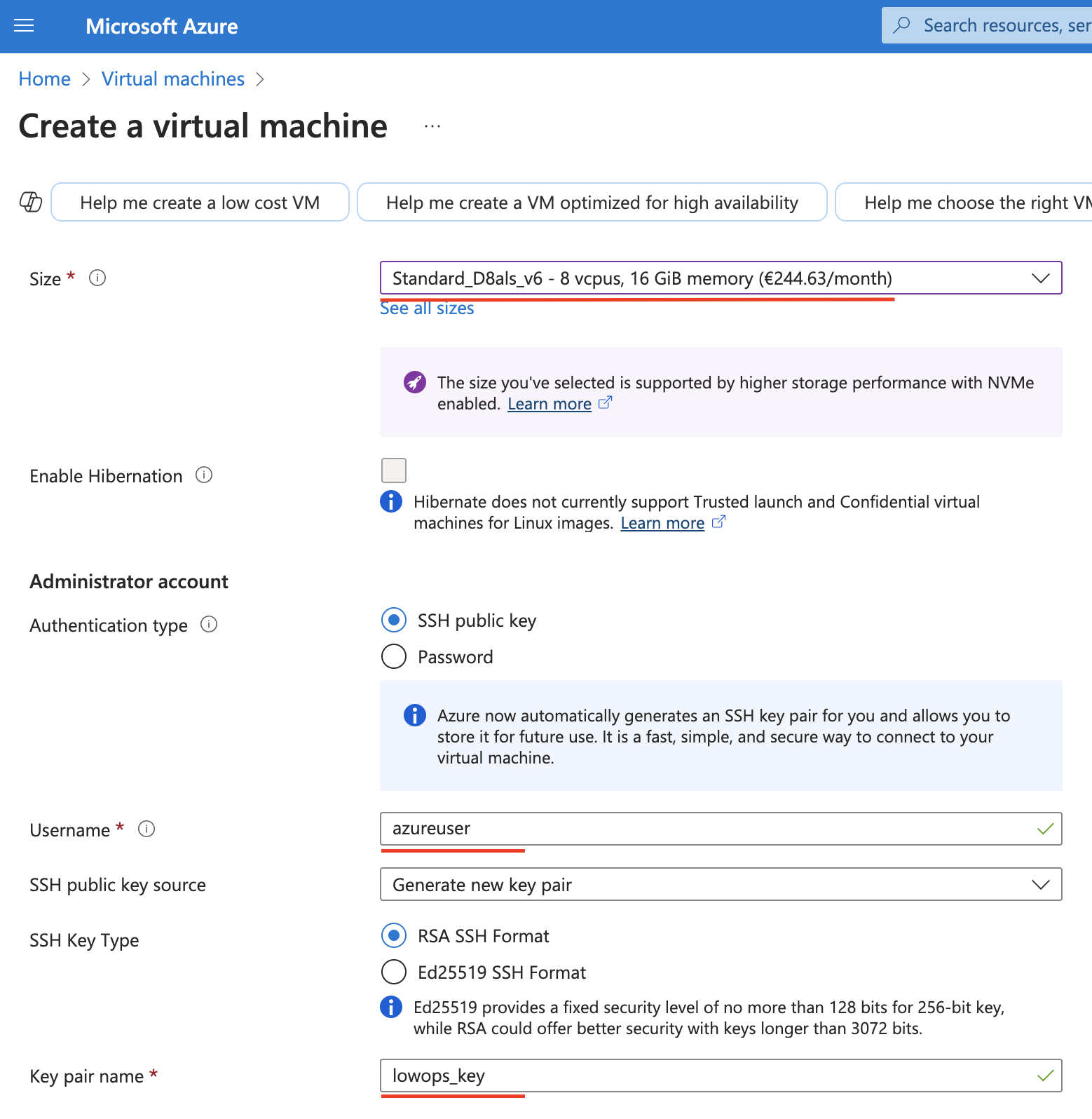
Task: Click Create a virtual machine heading
Action: pos(203,126)
